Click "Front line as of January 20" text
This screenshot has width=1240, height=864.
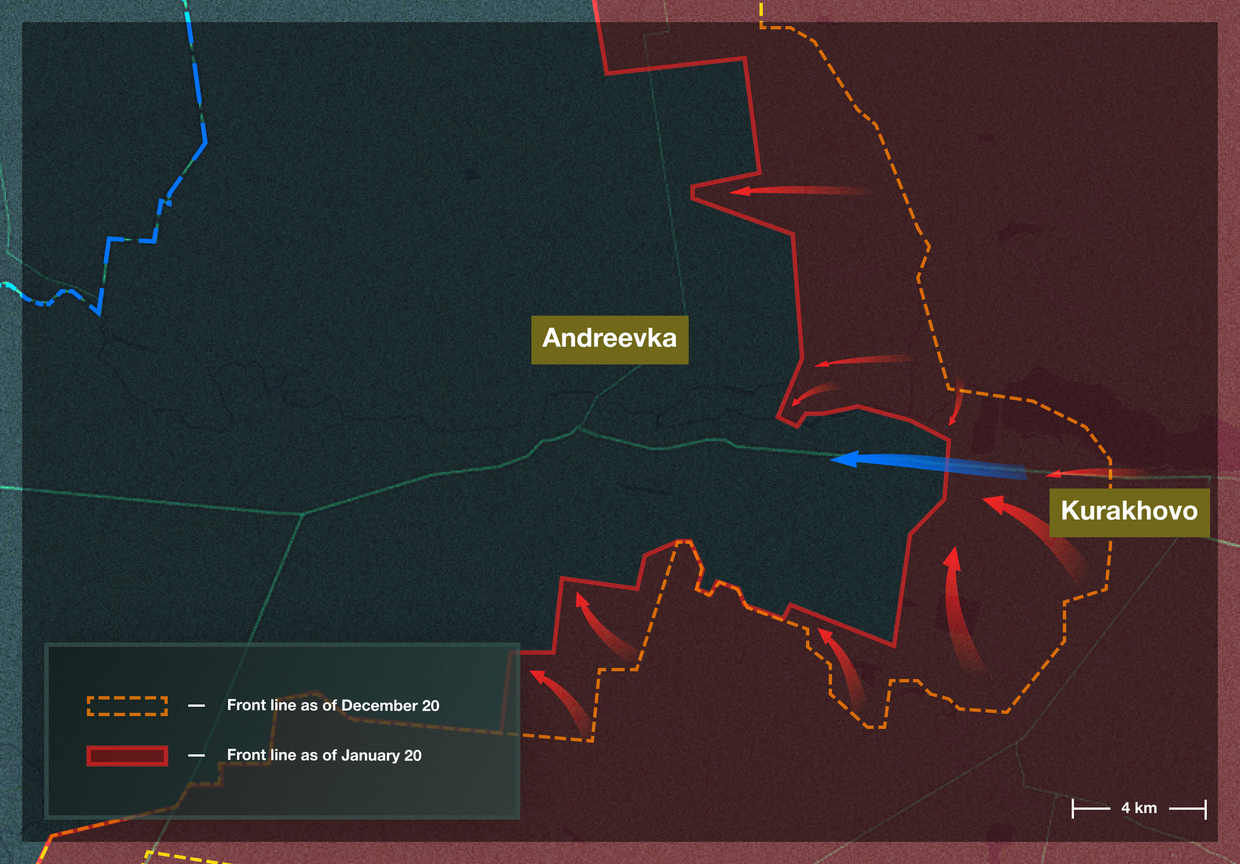click(x=324, y=755)
